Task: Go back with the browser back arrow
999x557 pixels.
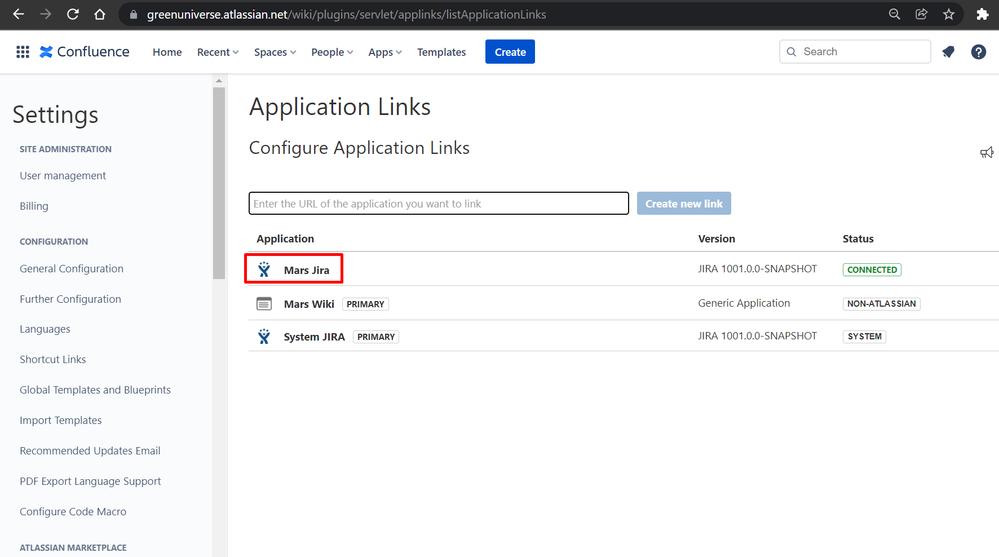Action: coord(18,14)
